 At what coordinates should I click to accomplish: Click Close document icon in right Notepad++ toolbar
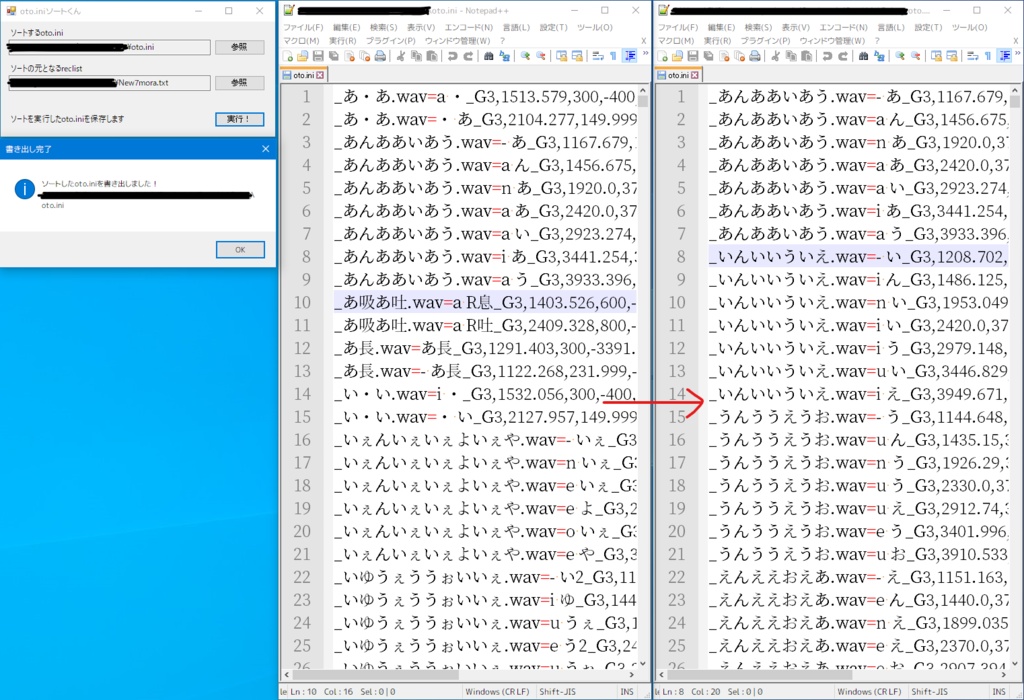coord(724,56)
